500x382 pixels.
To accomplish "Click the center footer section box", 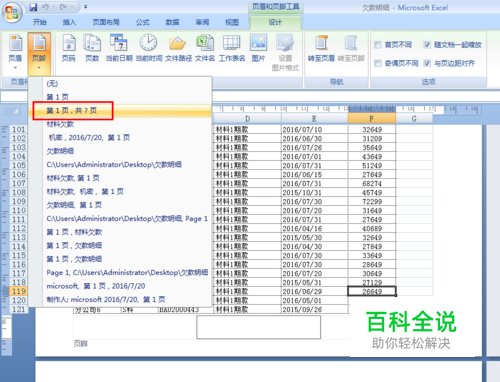I will pyautogui.click(x=258, y=327).
